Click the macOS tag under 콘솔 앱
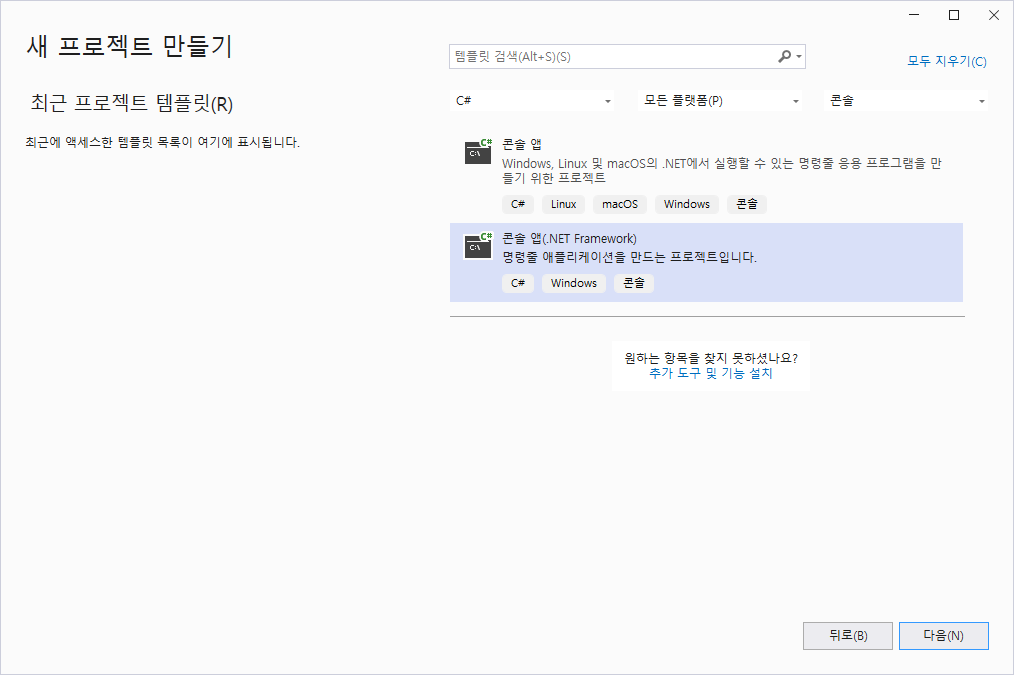 619,203
